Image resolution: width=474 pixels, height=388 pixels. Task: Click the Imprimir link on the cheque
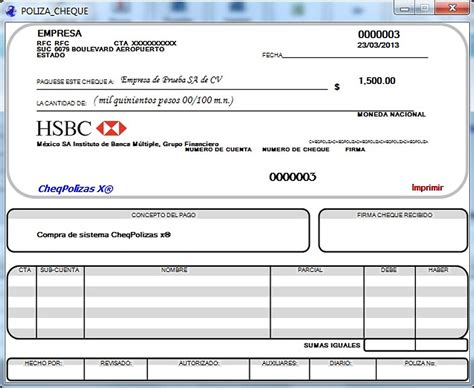pyautogui.click(x=427, y=188)
